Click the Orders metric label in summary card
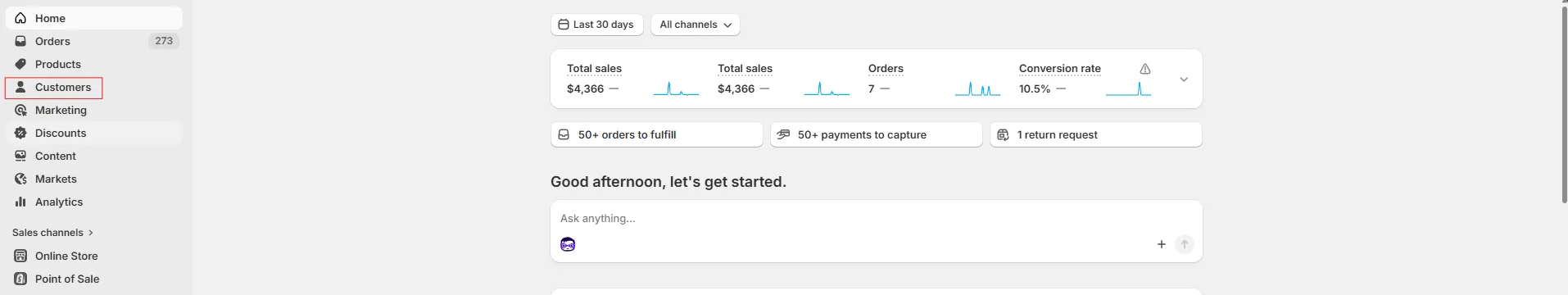 (x=886, y=69)
